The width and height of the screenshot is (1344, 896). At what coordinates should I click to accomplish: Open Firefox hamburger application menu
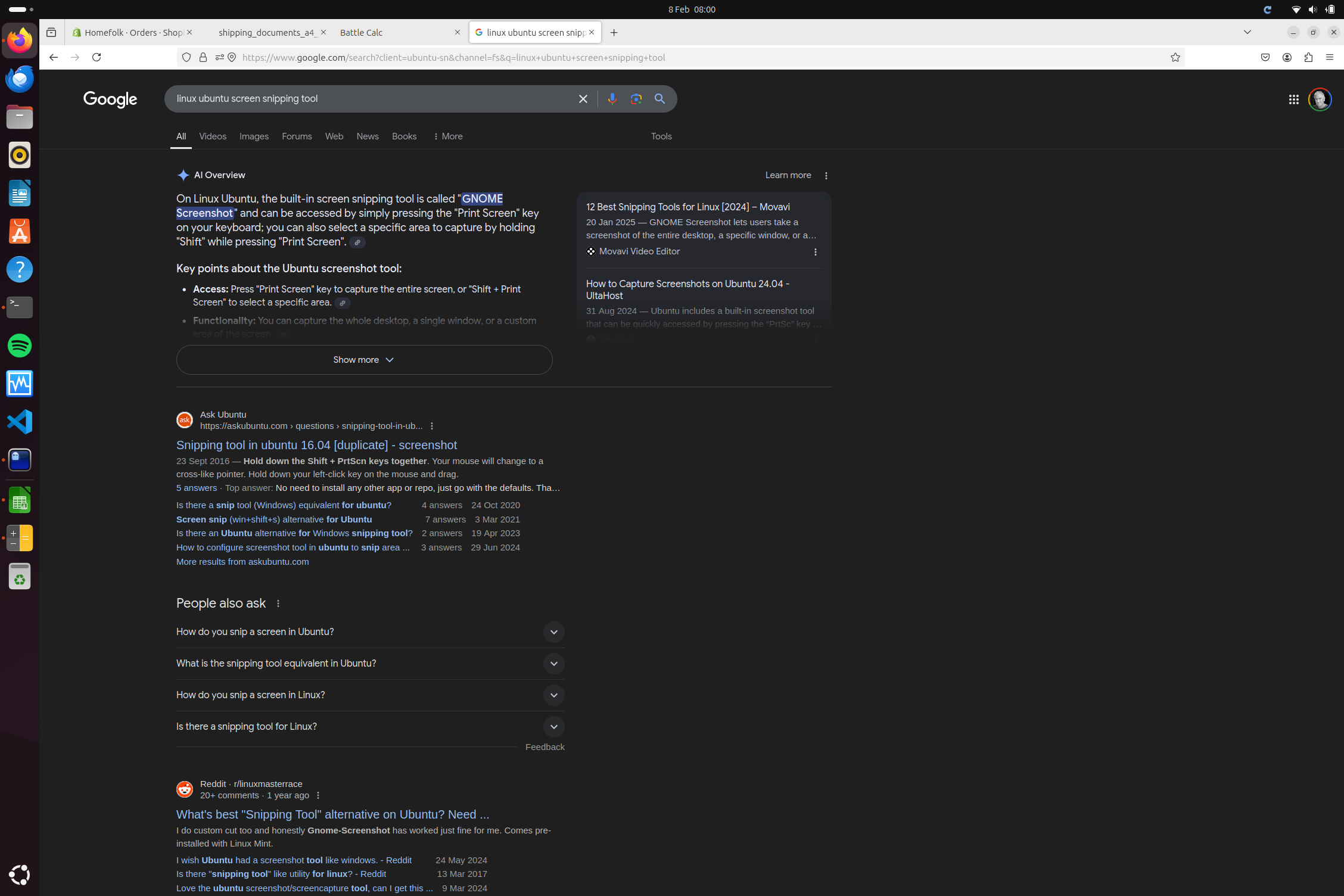(1330, 57)
